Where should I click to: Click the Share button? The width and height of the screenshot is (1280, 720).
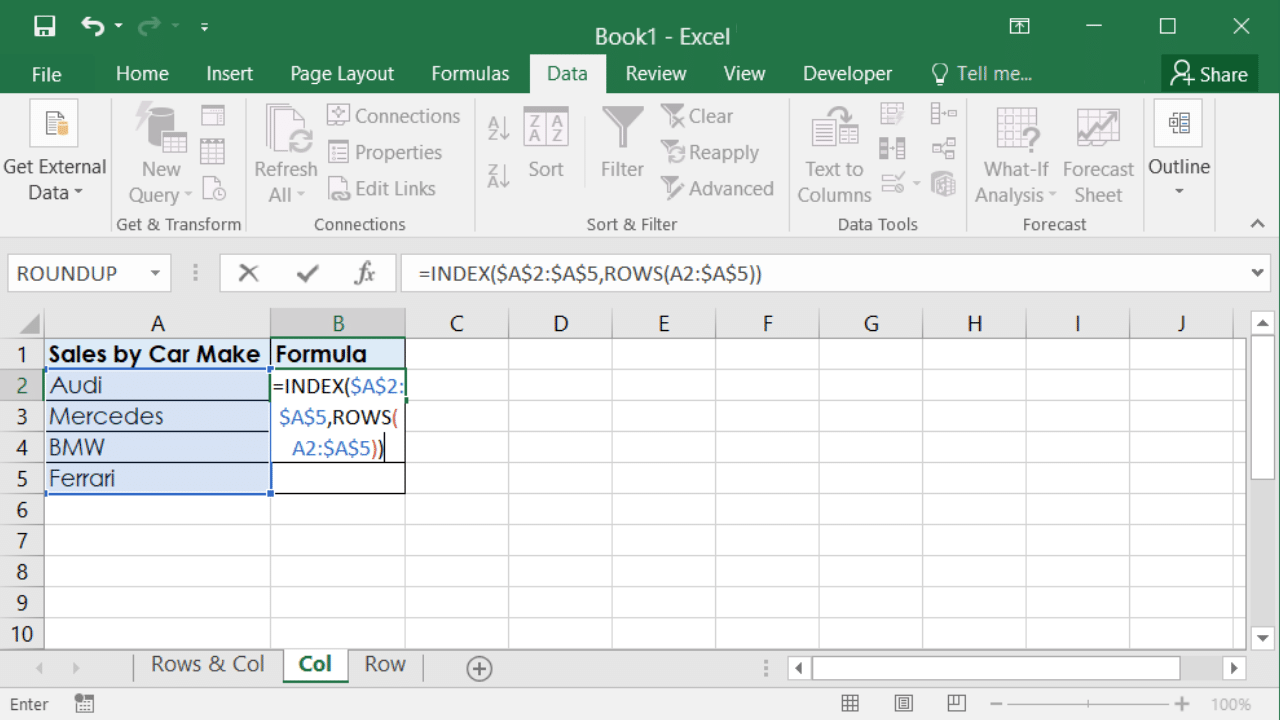coord(1209,74)
